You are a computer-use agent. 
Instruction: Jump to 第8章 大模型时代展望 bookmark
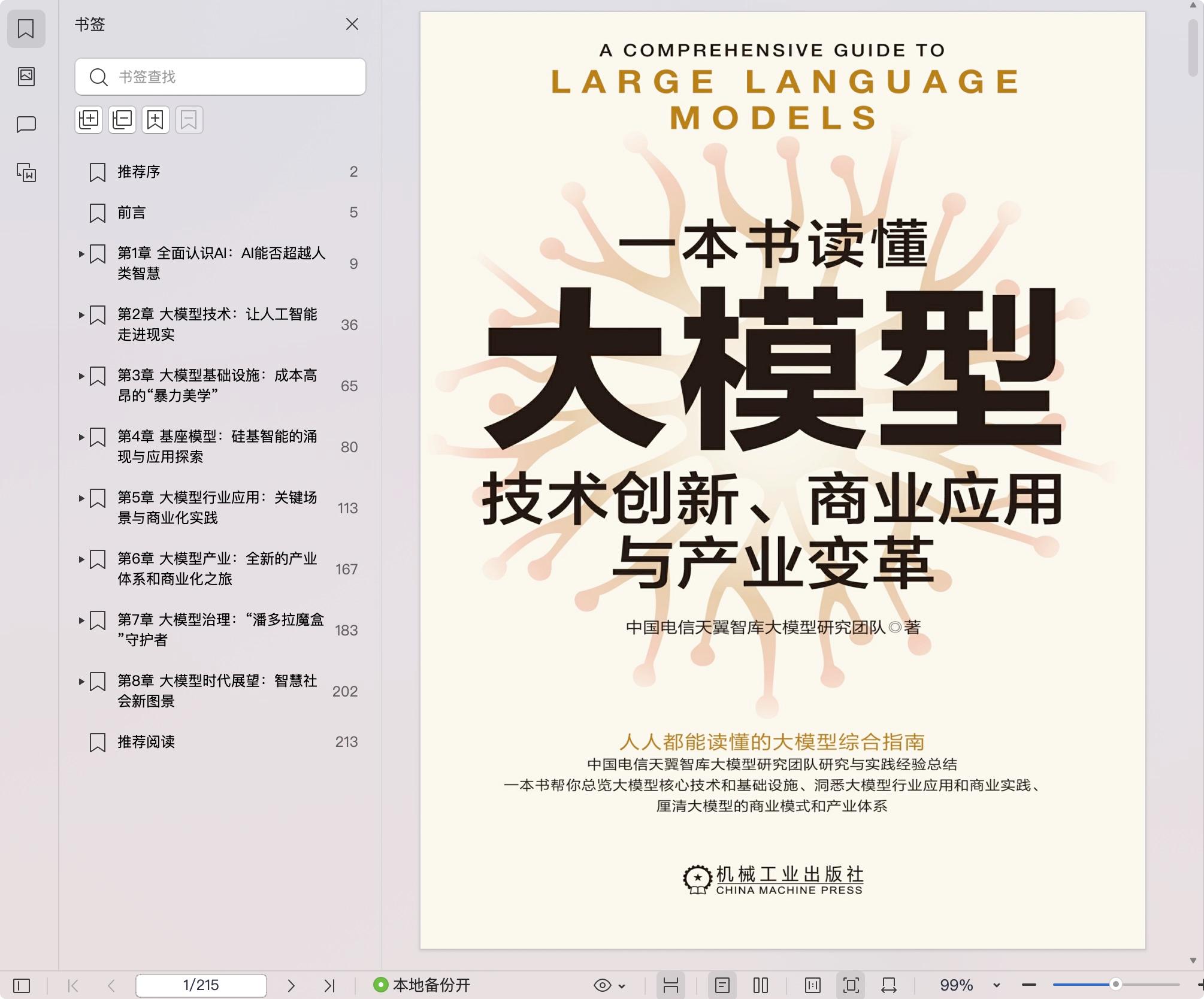point(217,691)
